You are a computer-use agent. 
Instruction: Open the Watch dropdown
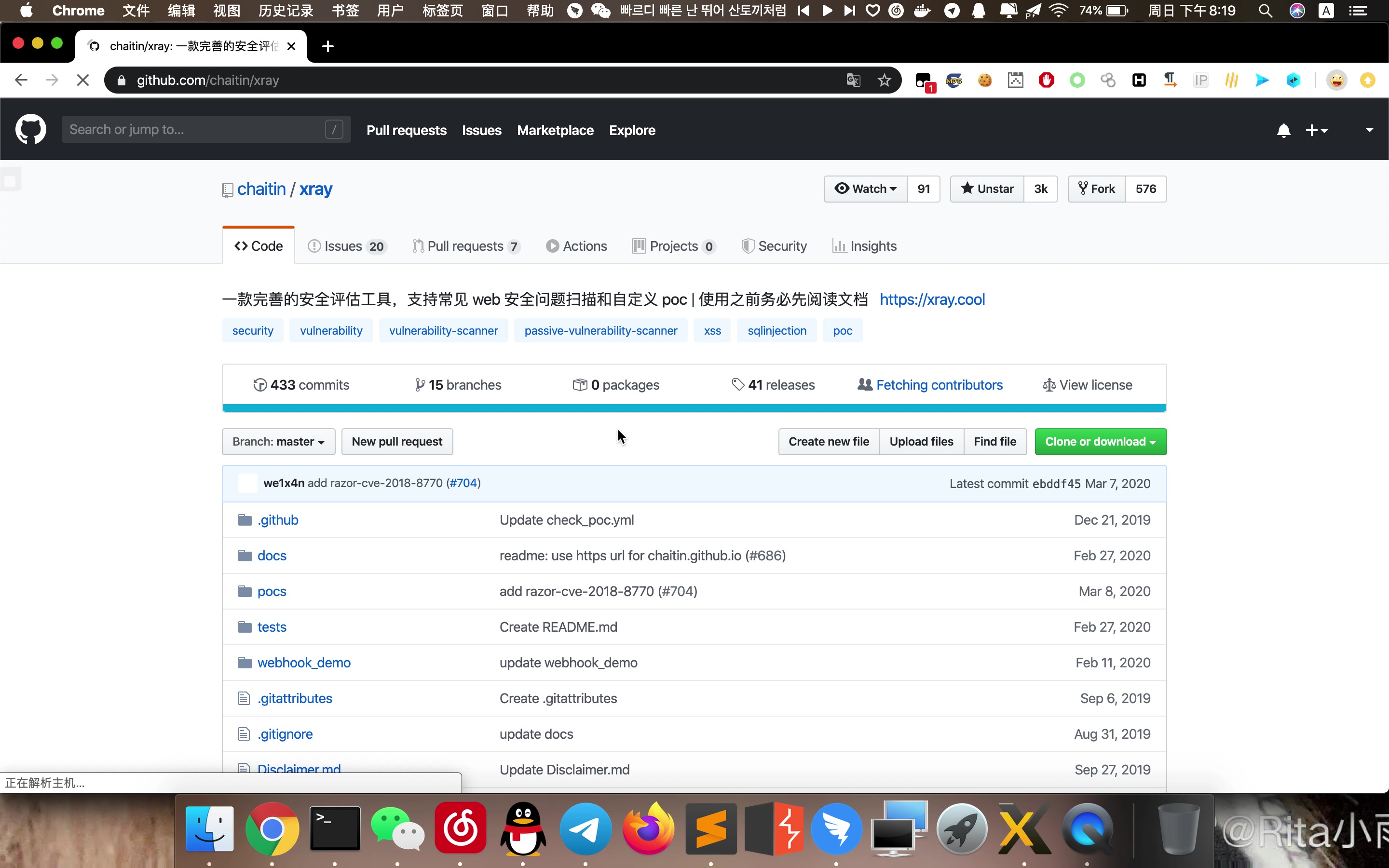coord(866,189)
